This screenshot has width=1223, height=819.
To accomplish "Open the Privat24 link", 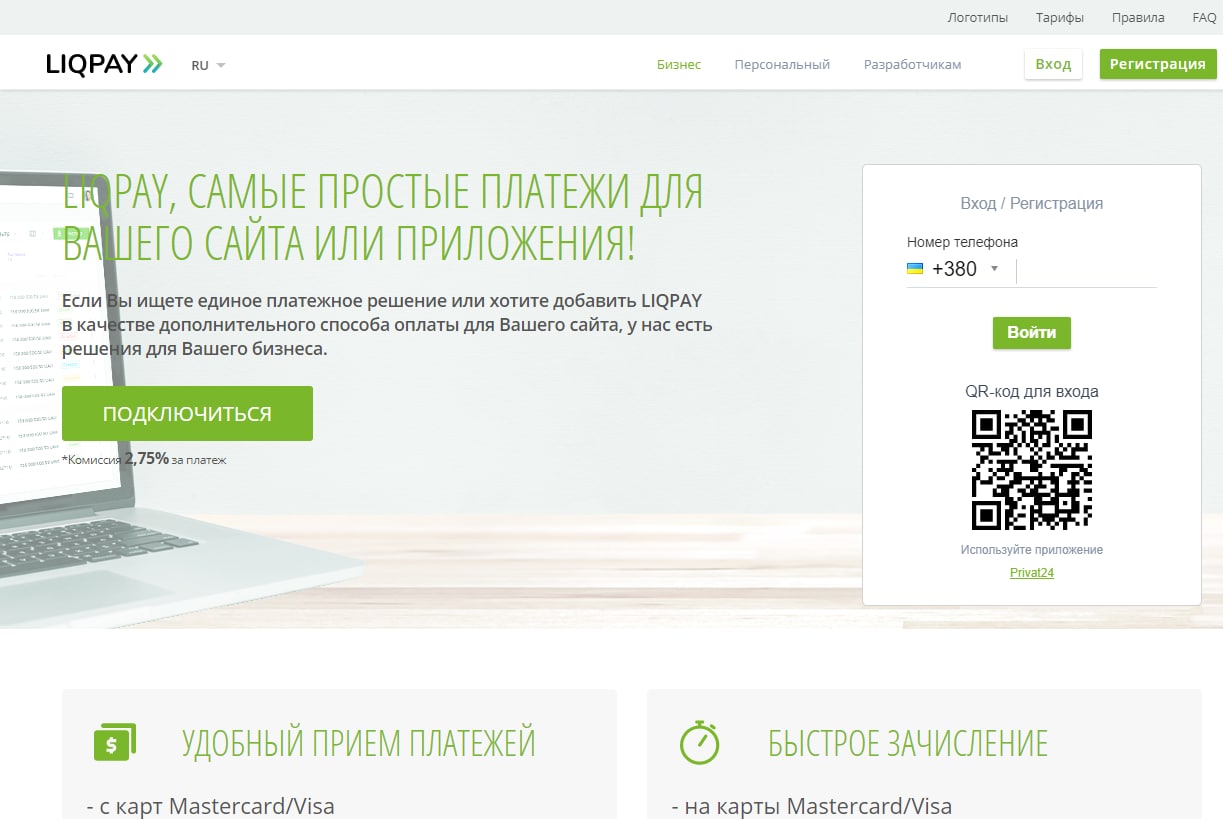I will click(1032, 573).
